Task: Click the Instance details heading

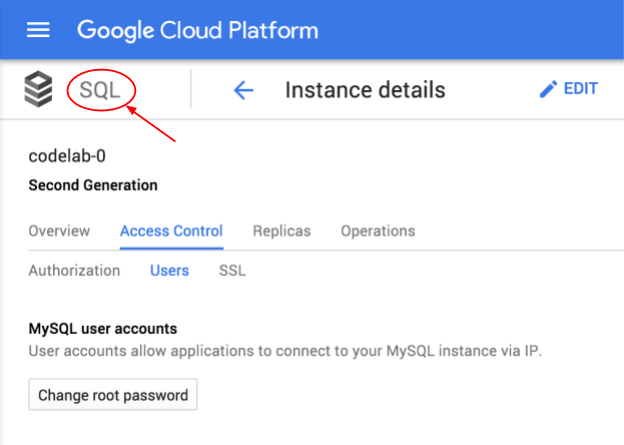Action: (365, 90)
